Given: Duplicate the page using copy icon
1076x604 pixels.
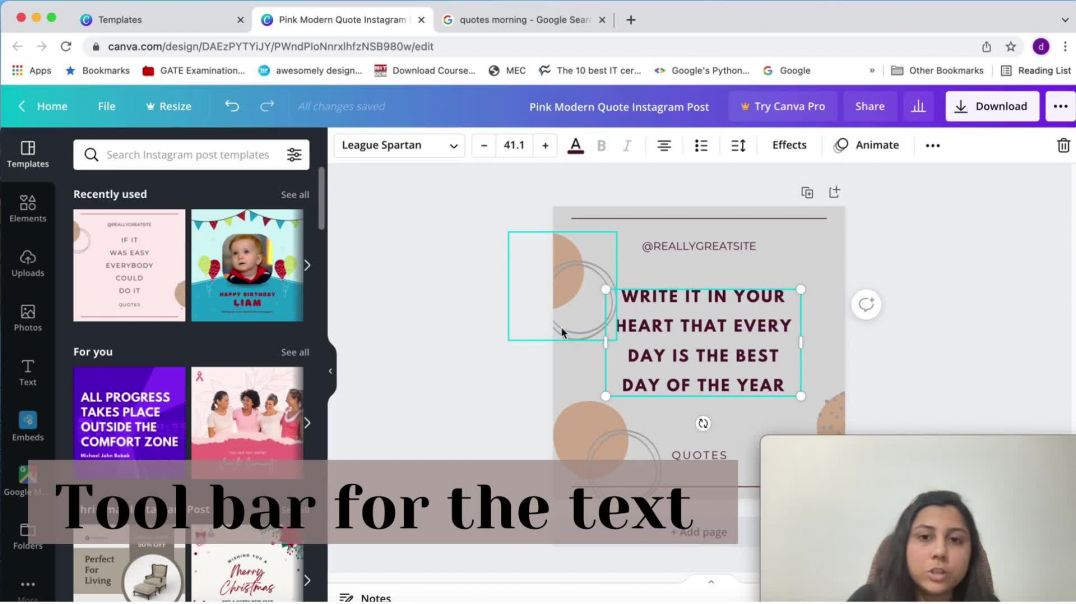Looking at the screenshot, I should (807, 192).
